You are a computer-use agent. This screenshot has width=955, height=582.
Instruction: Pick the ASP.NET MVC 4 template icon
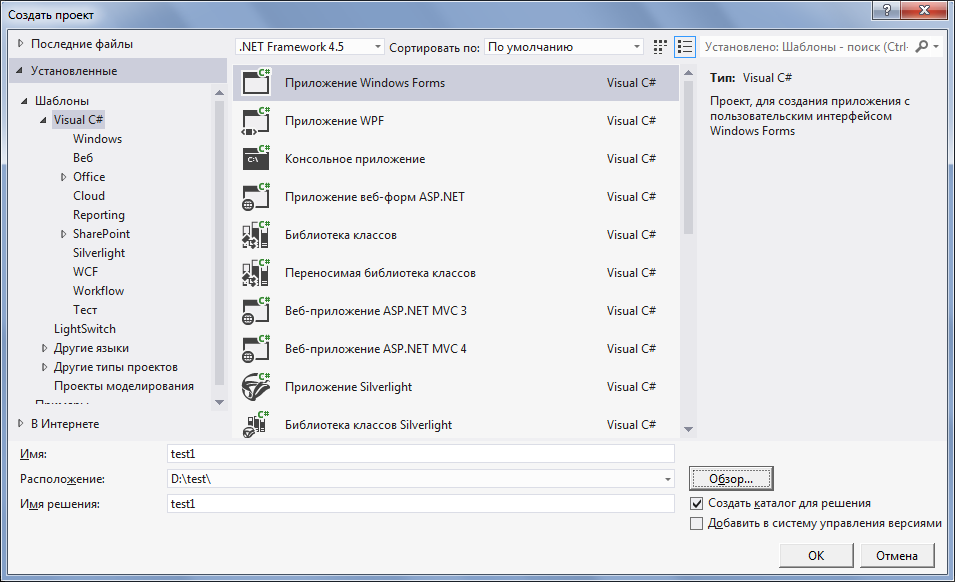coord(256,349)
